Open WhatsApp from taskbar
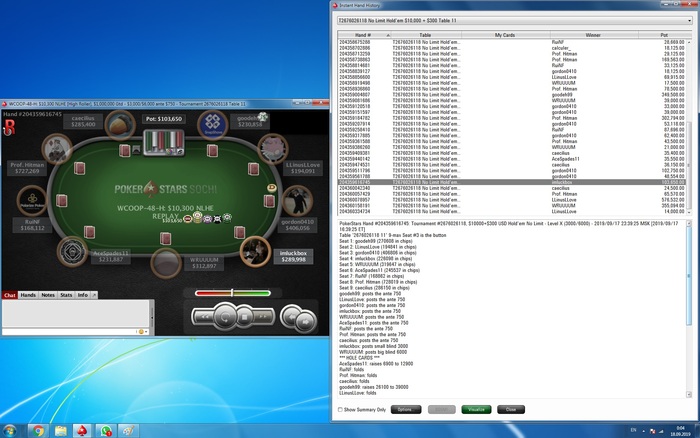This screenshot has height=438, width=700. (106, 431)
